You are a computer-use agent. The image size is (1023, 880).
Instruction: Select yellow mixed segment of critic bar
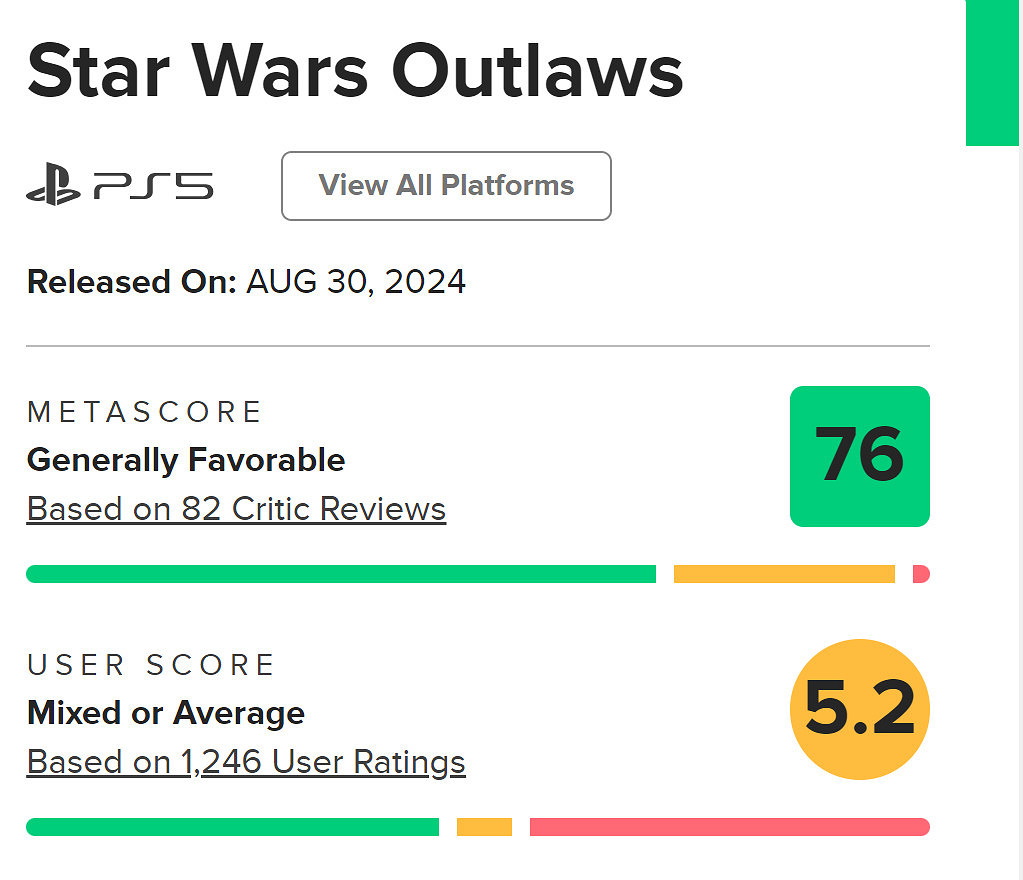coord(784,574)
